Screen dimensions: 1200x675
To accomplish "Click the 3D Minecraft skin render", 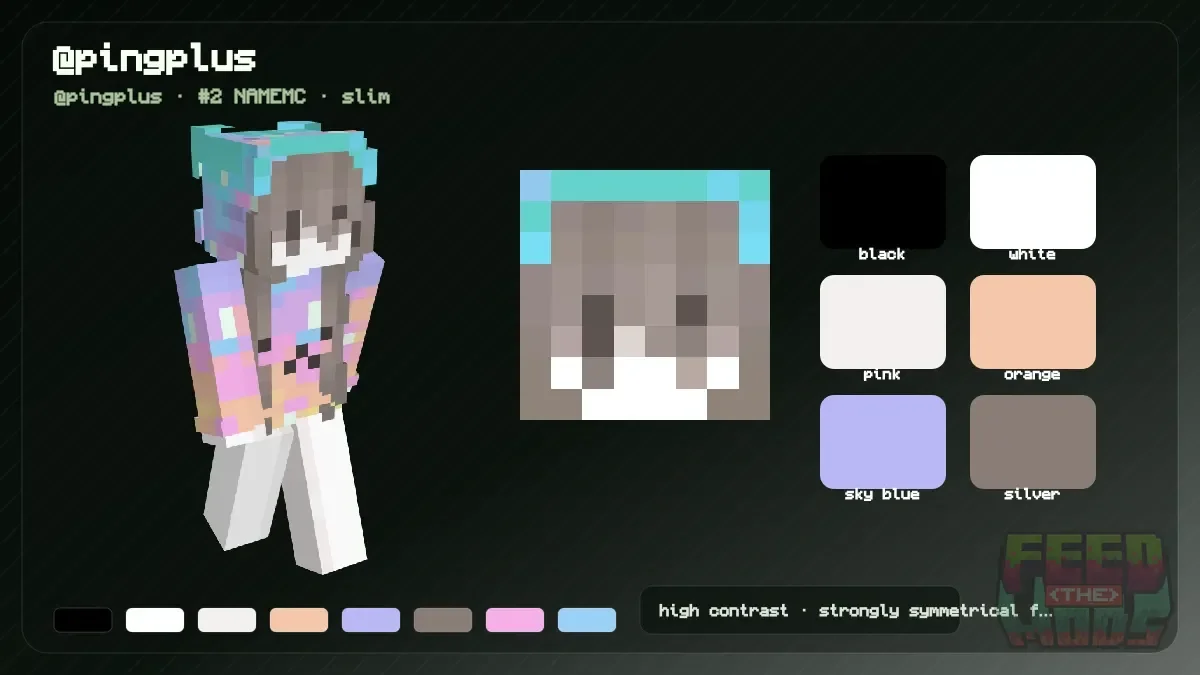I will 280,348.
